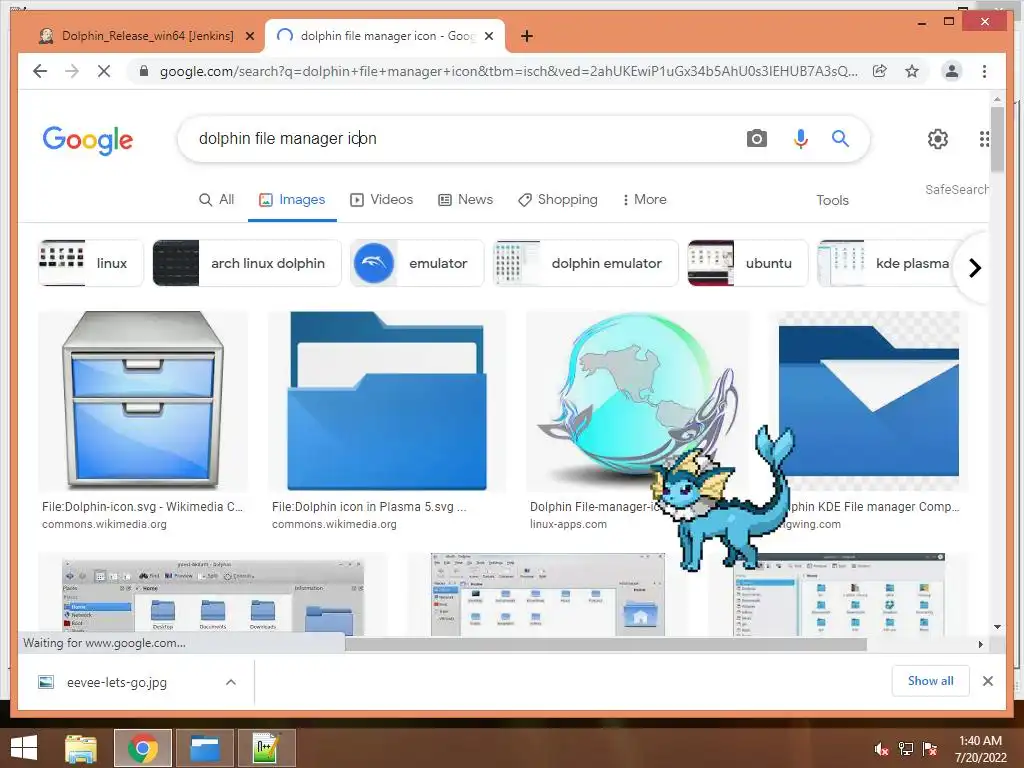1024x768 pixels.
Task: Open the Chrome profile avatar
Action: tap(952, 71)
